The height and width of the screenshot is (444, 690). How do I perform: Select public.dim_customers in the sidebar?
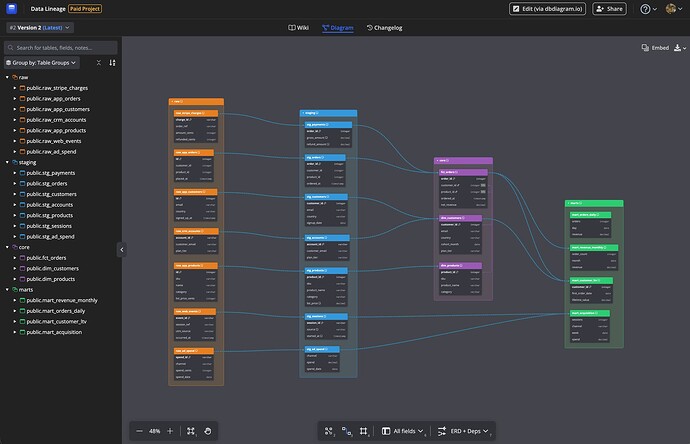point(52,268)
